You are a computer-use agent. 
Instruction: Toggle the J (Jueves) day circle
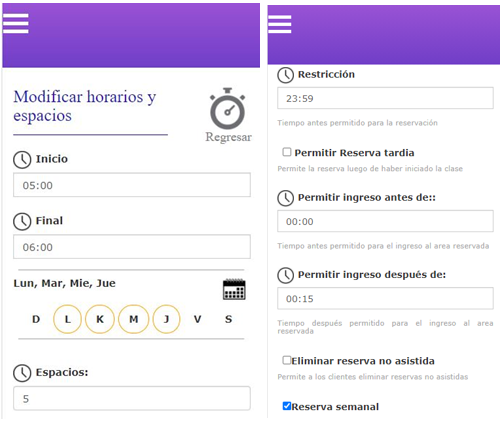166,319
